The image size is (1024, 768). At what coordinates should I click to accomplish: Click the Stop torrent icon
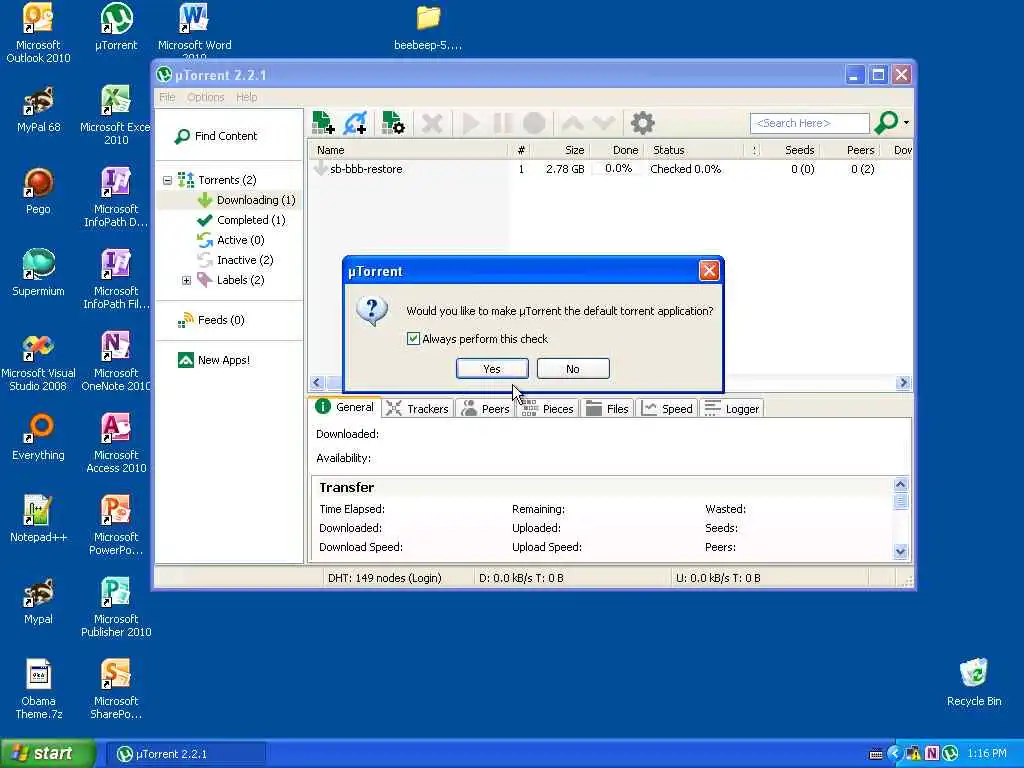tap(534, 123)
